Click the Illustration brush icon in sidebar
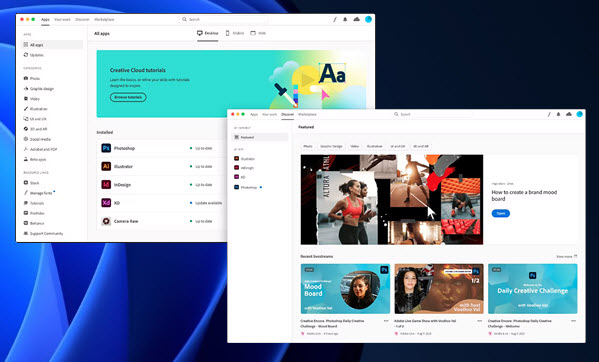This screenshot has width=599, height=362. [26, 109]
